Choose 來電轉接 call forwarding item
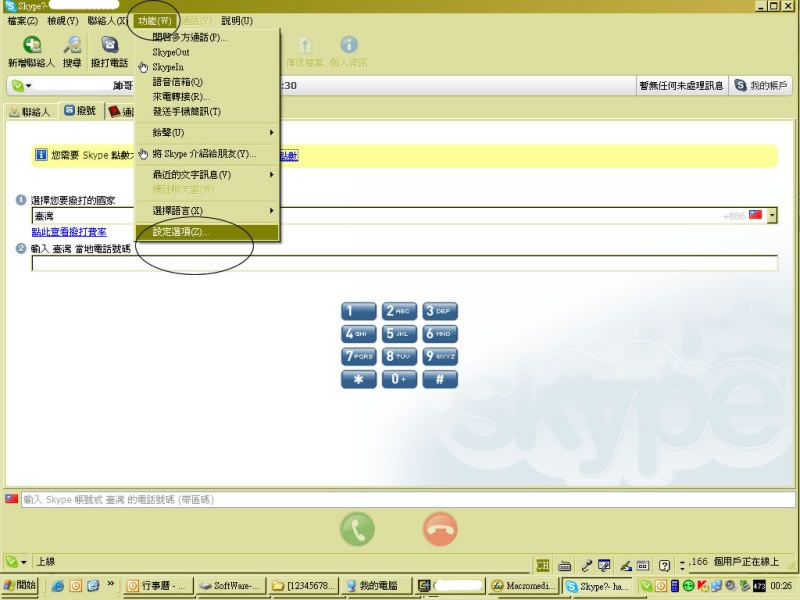 coord(207,96)
